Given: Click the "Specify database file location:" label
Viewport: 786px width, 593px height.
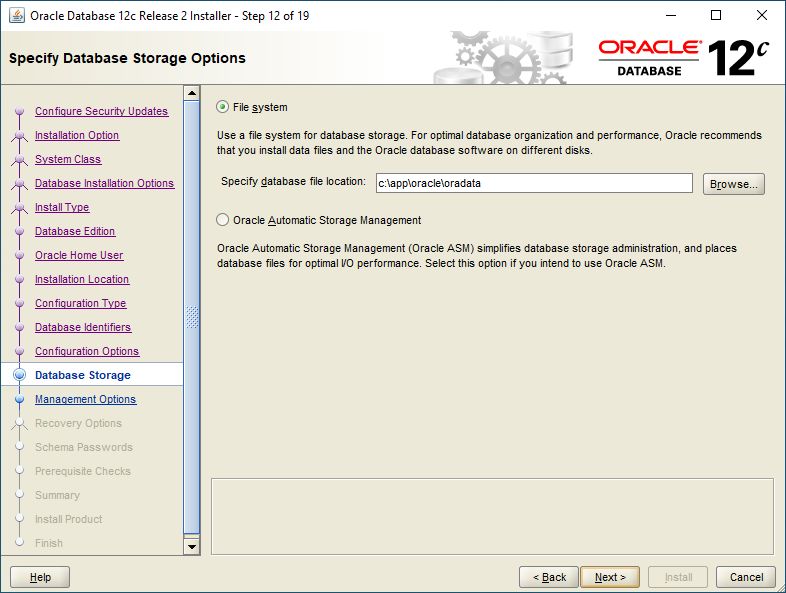Looking at the screenshot, I should pyautogui.click(x=293, y=181).
